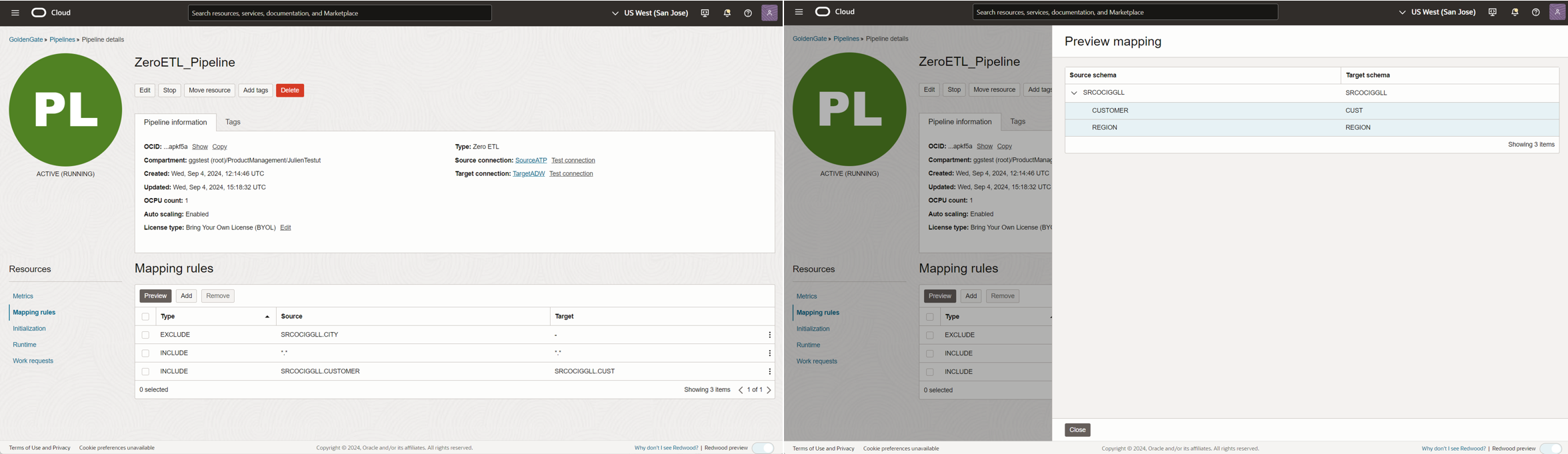
Task: Check the INCLUDE *.* rule checkbox, left window
Action: tap(145, 353)
